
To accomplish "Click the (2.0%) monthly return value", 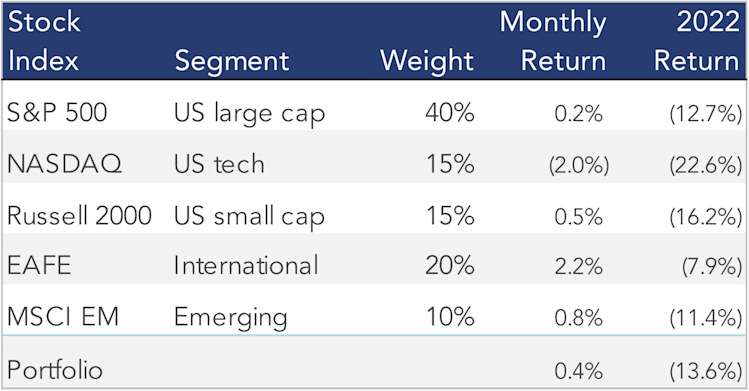I will click(579, 165).
